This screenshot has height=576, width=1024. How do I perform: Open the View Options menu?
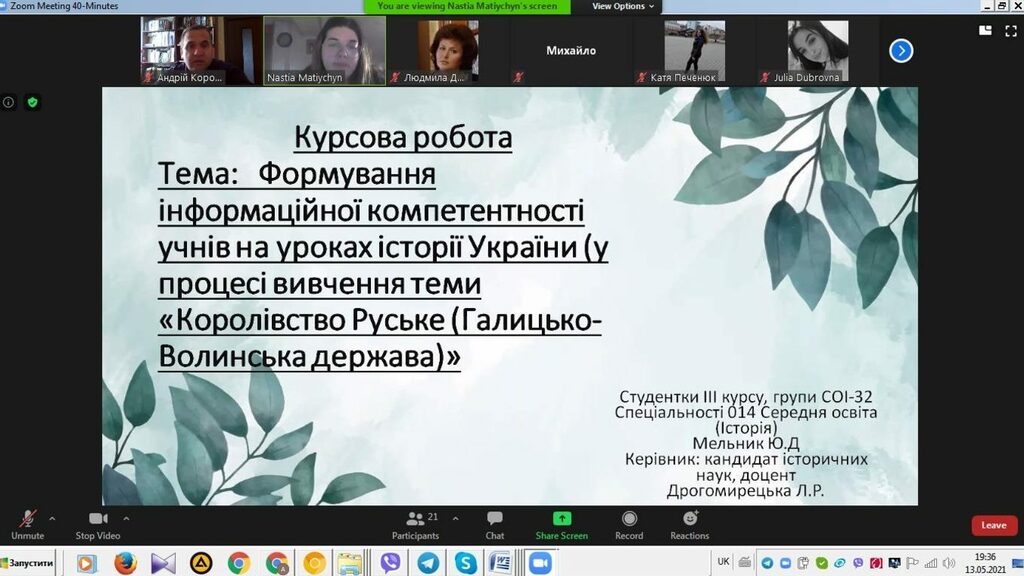624,6
